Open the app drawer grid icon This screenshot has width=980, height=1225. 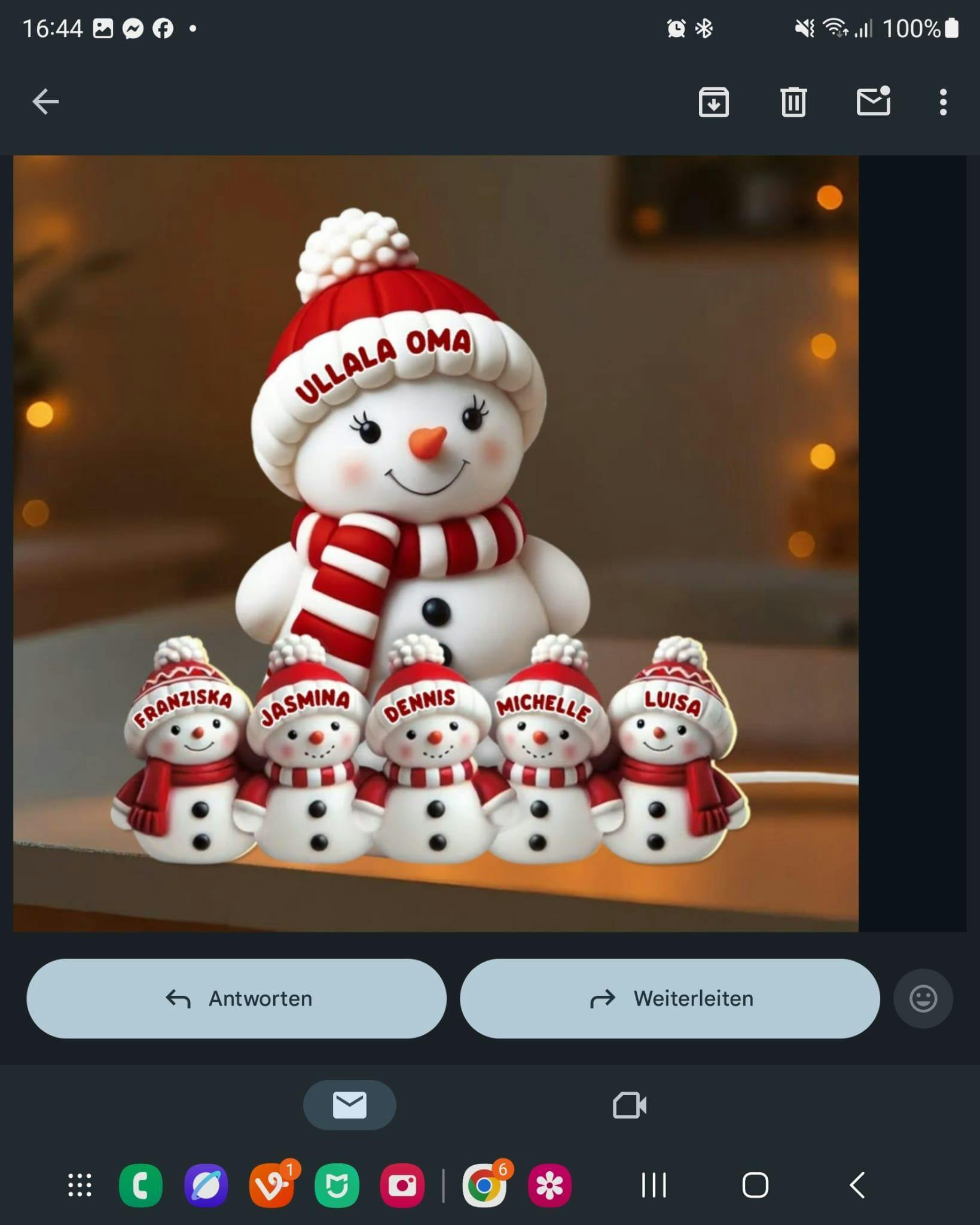(x=80, y=1185)
